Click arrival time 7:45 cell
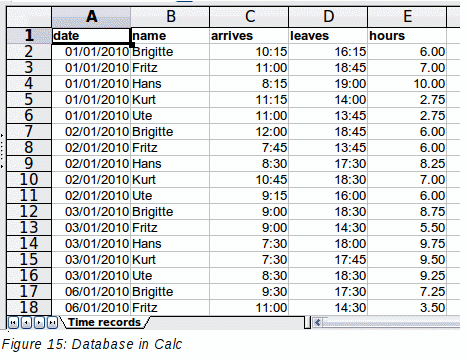 click(249, 148)
